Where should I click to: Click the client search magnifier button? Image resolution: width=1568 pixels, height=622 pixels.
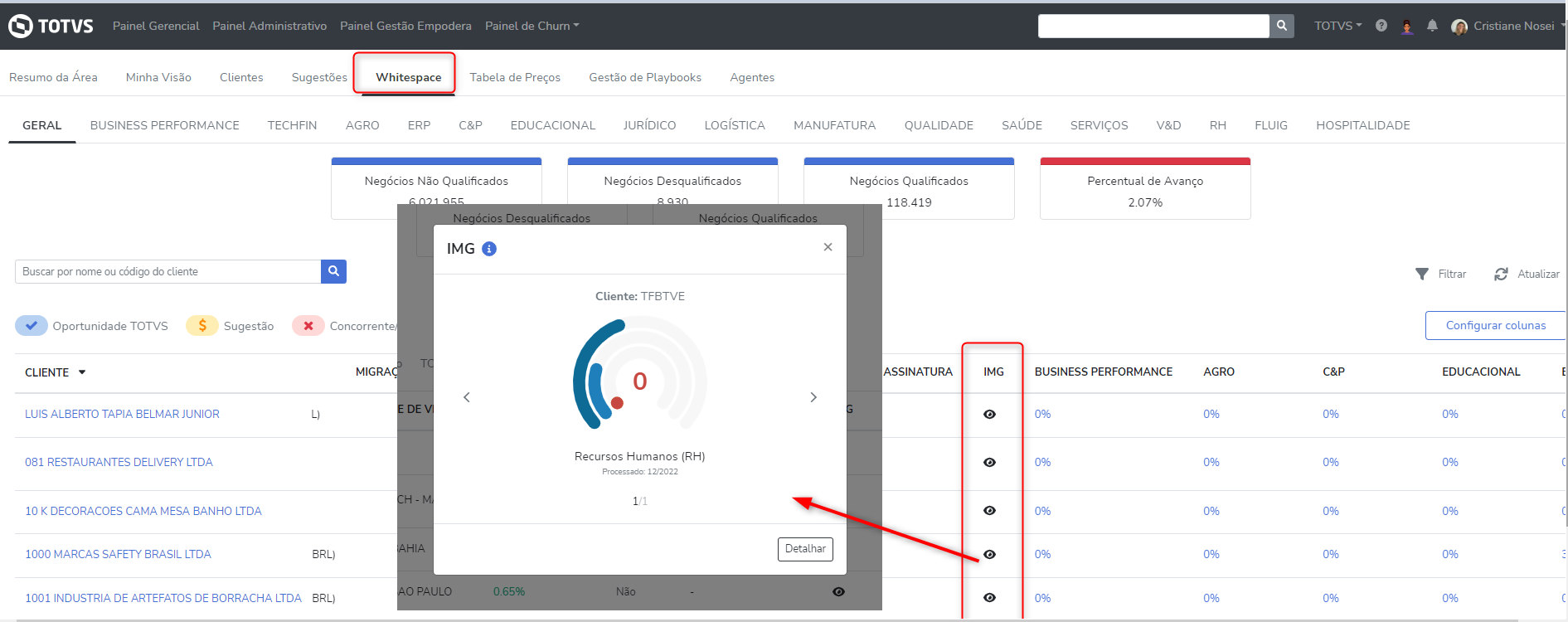tap(333, 271)
